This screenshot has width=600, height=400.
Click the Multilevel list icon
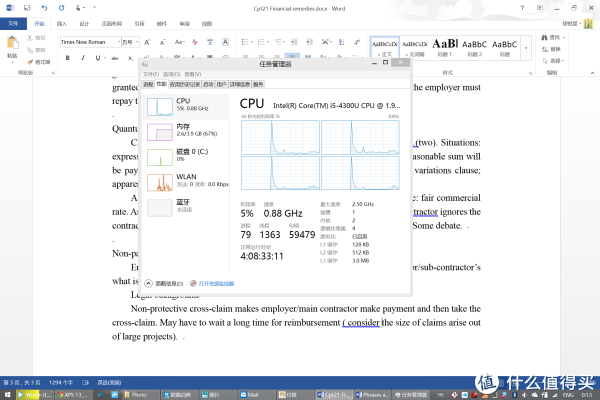coord(278,42)
